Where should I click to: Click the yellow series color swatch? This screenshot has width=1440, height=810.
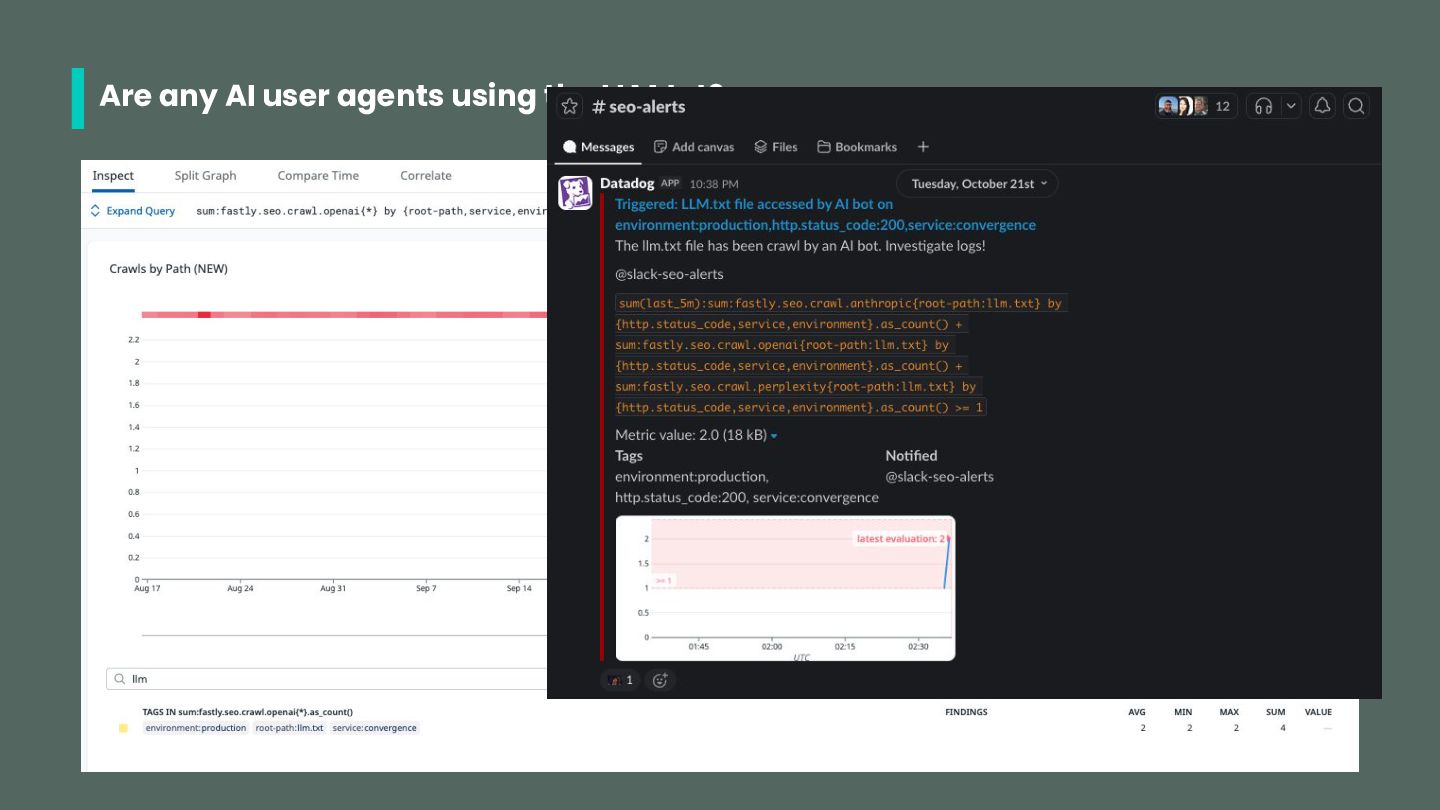tap(123, 728)
